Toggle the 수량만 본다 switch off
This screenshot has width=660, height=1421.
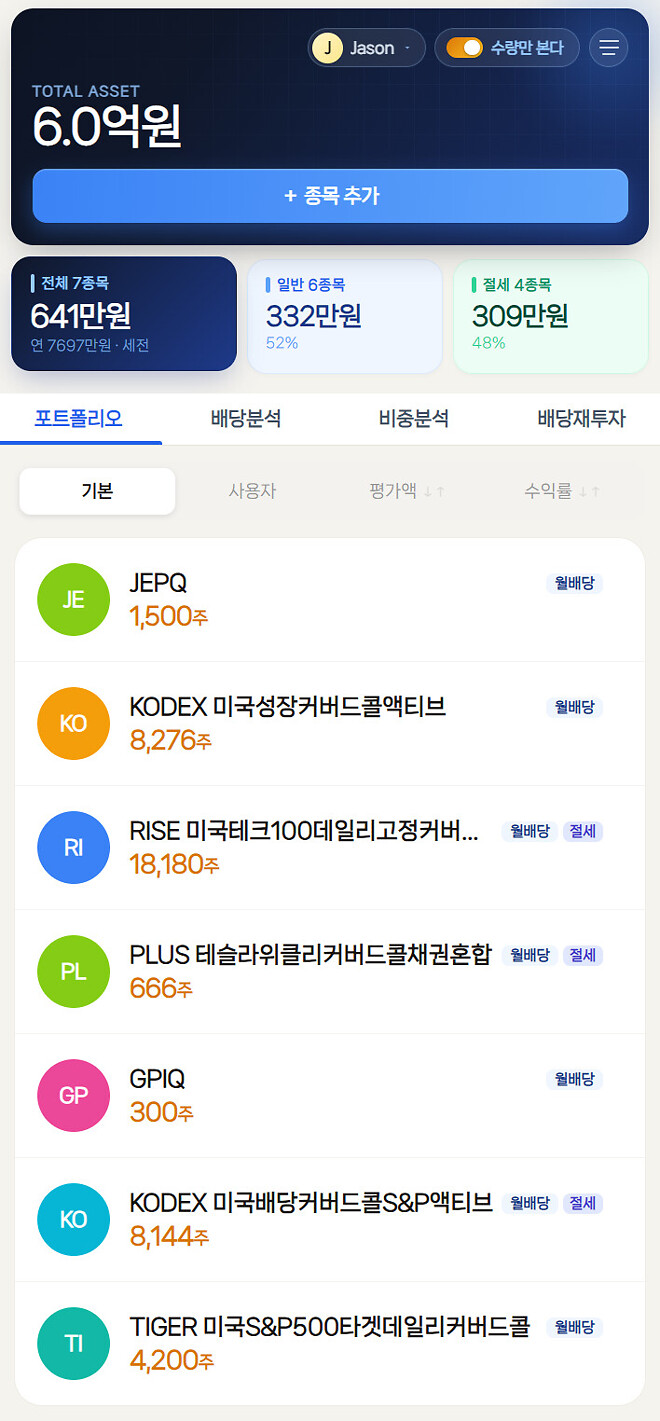(x=467, y=47)
